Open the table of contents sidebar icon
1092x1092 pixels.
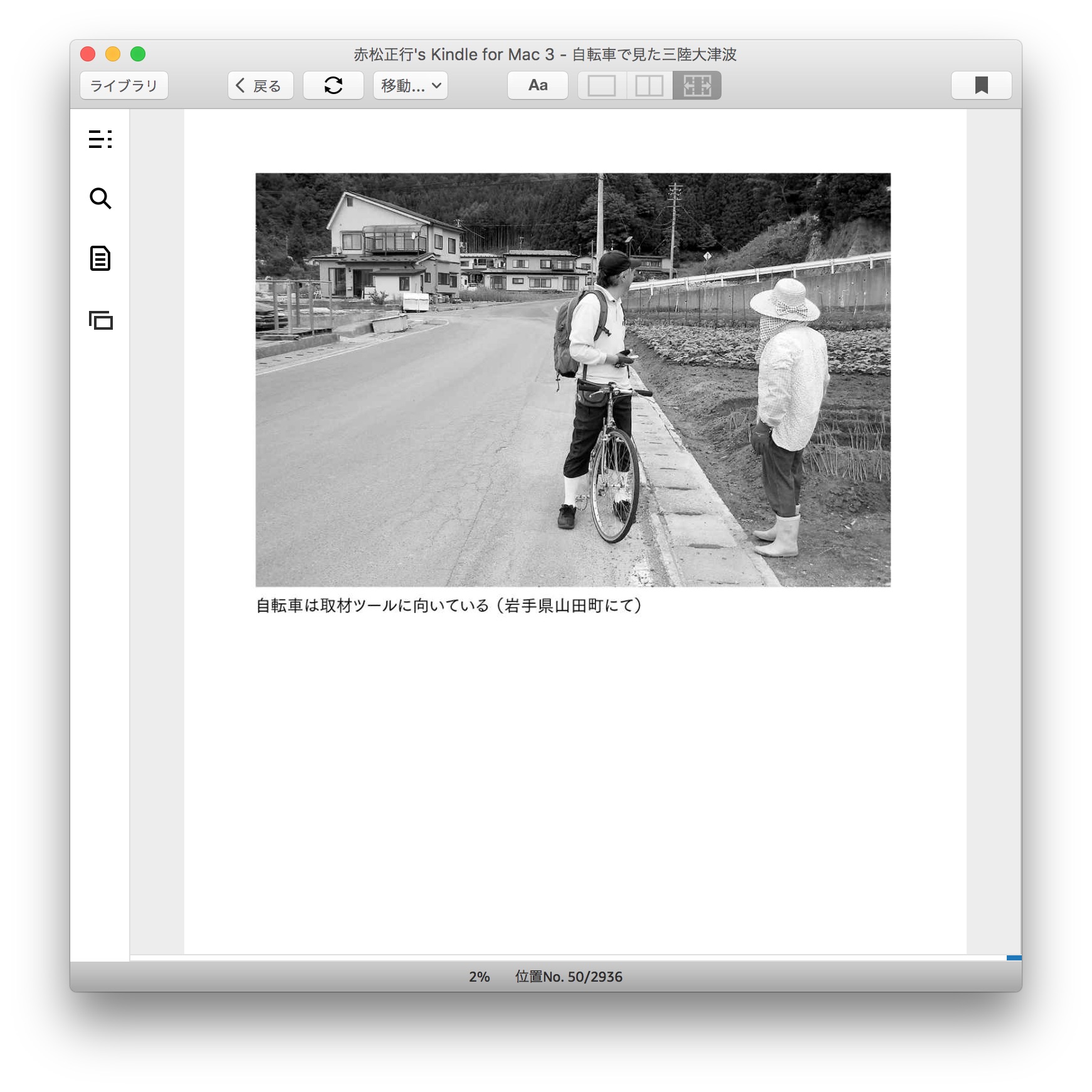pyautogui.click(x=100, y=139)
